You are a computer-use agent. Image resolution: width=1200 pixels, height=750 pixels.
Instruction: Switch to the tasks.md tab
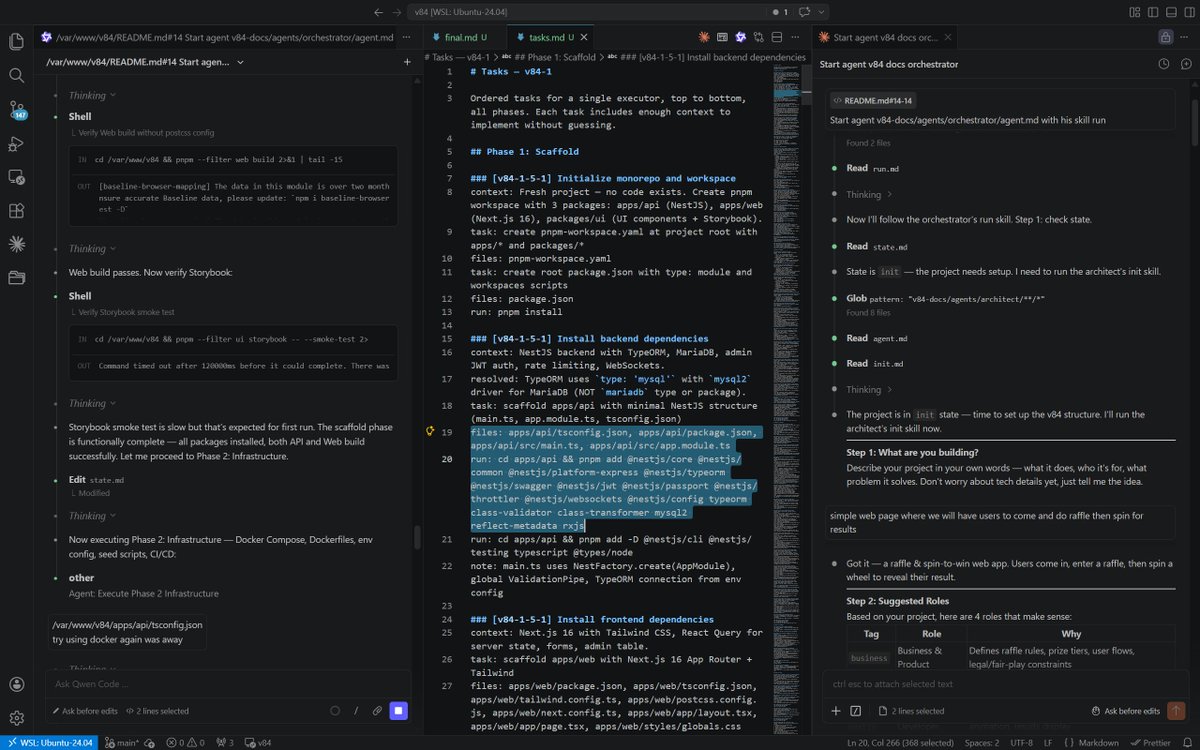pos(551,36)
